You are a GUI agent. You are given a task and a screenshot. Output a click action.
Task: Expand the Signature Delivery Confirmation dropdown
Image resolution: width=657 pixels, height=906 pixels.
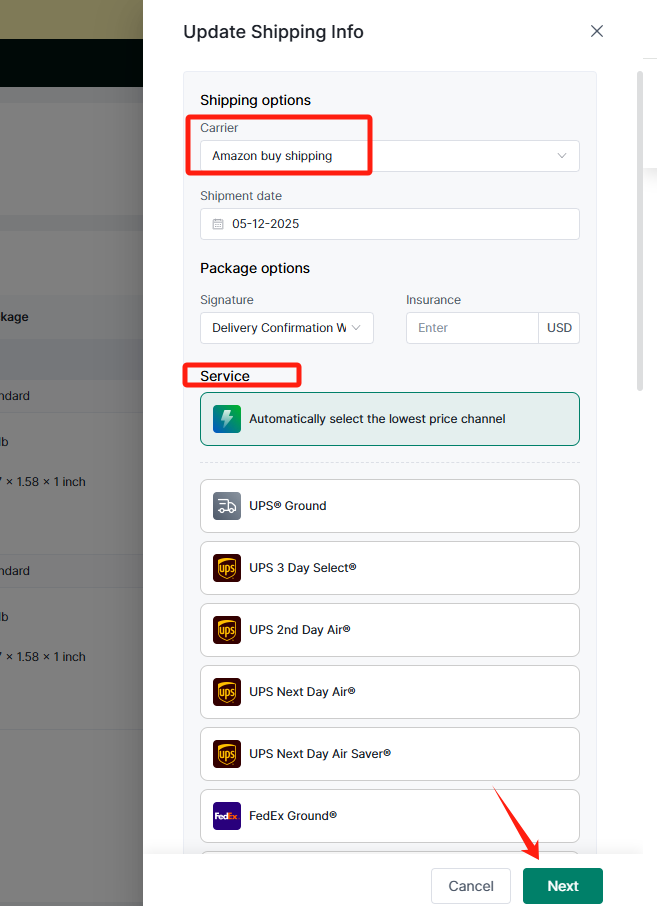click(287, 328)
